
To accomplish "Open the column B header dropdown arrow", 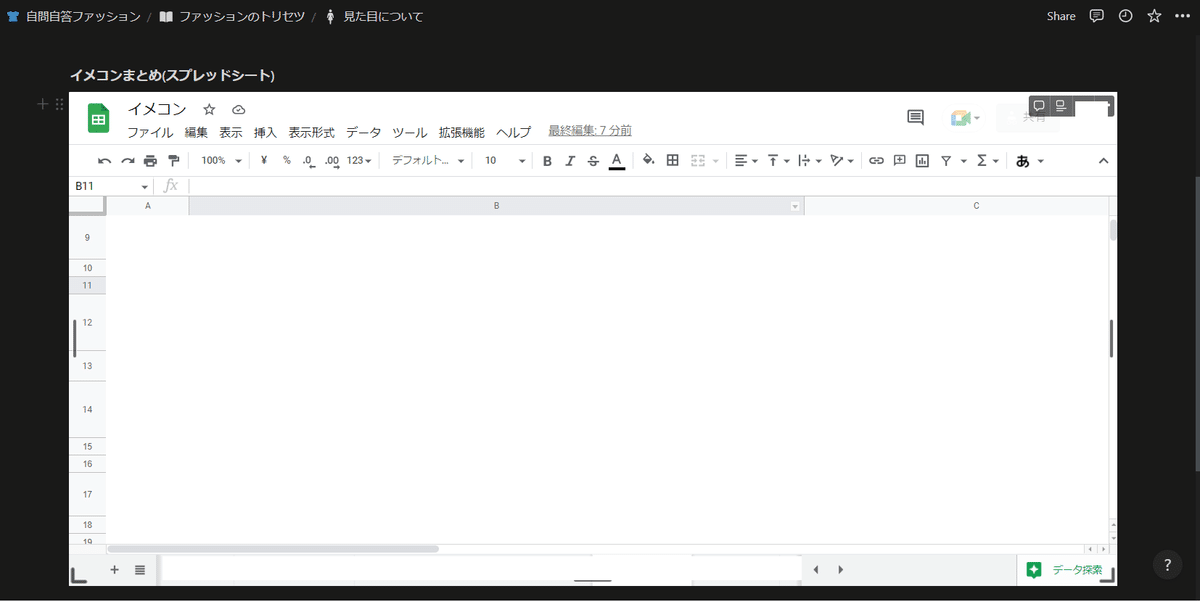I will (x=796, y=206).
